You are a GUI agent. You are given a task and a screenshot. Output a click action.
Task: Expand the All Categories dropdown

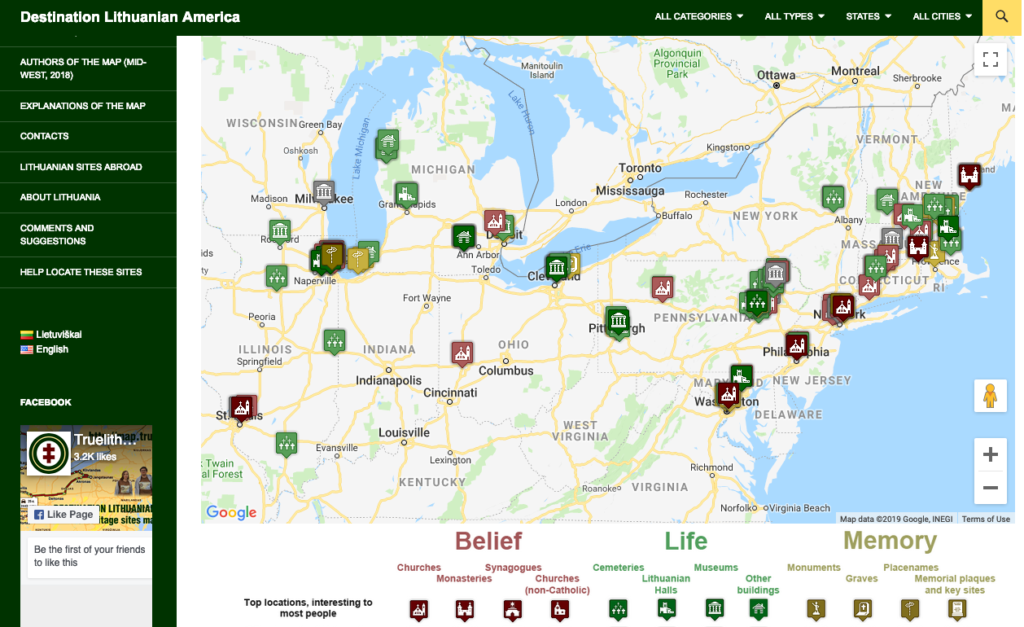[698, 17]
